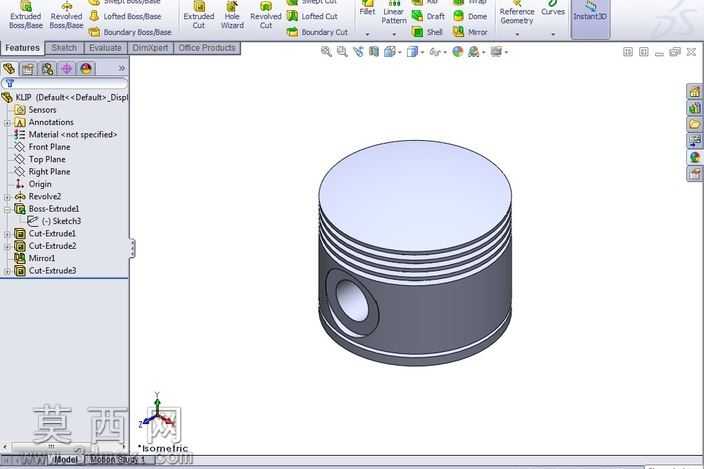Select Material not specified item
This screenshot has width=704, height=469.
pos(66,135)
